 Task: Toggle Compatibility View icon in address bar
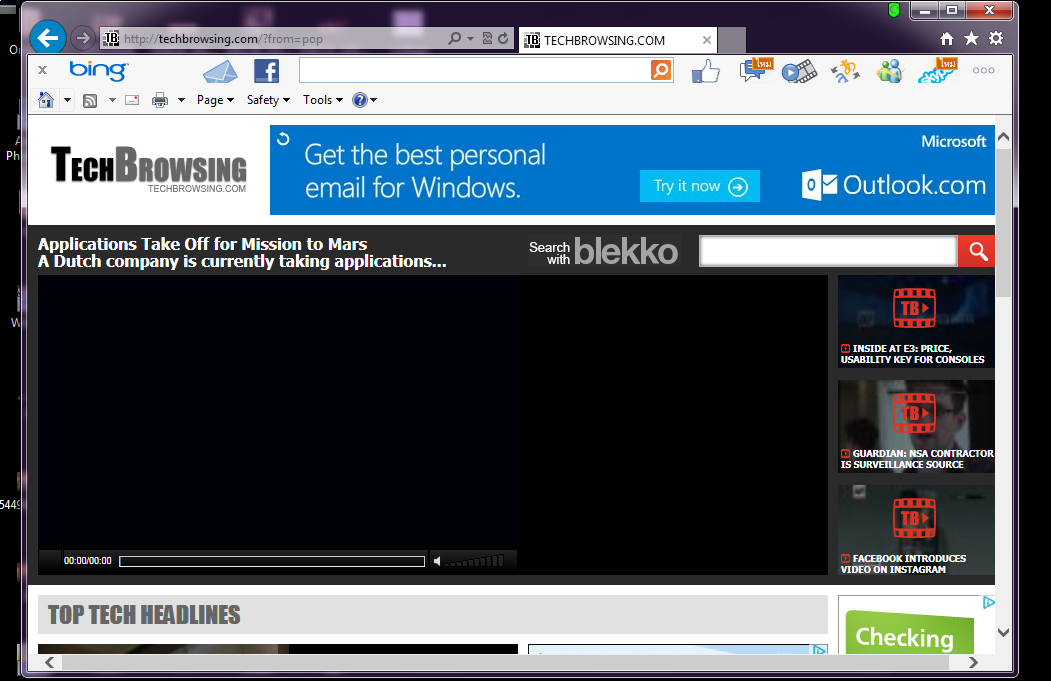pos(487,38)
